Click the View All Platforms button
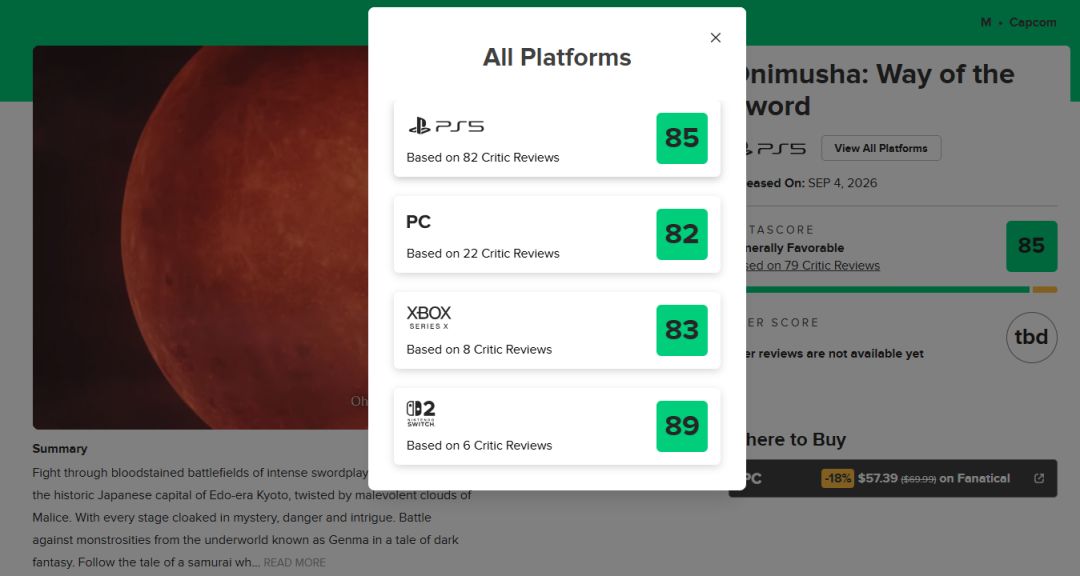The image size is (1080, 576). tap(880, 148)
